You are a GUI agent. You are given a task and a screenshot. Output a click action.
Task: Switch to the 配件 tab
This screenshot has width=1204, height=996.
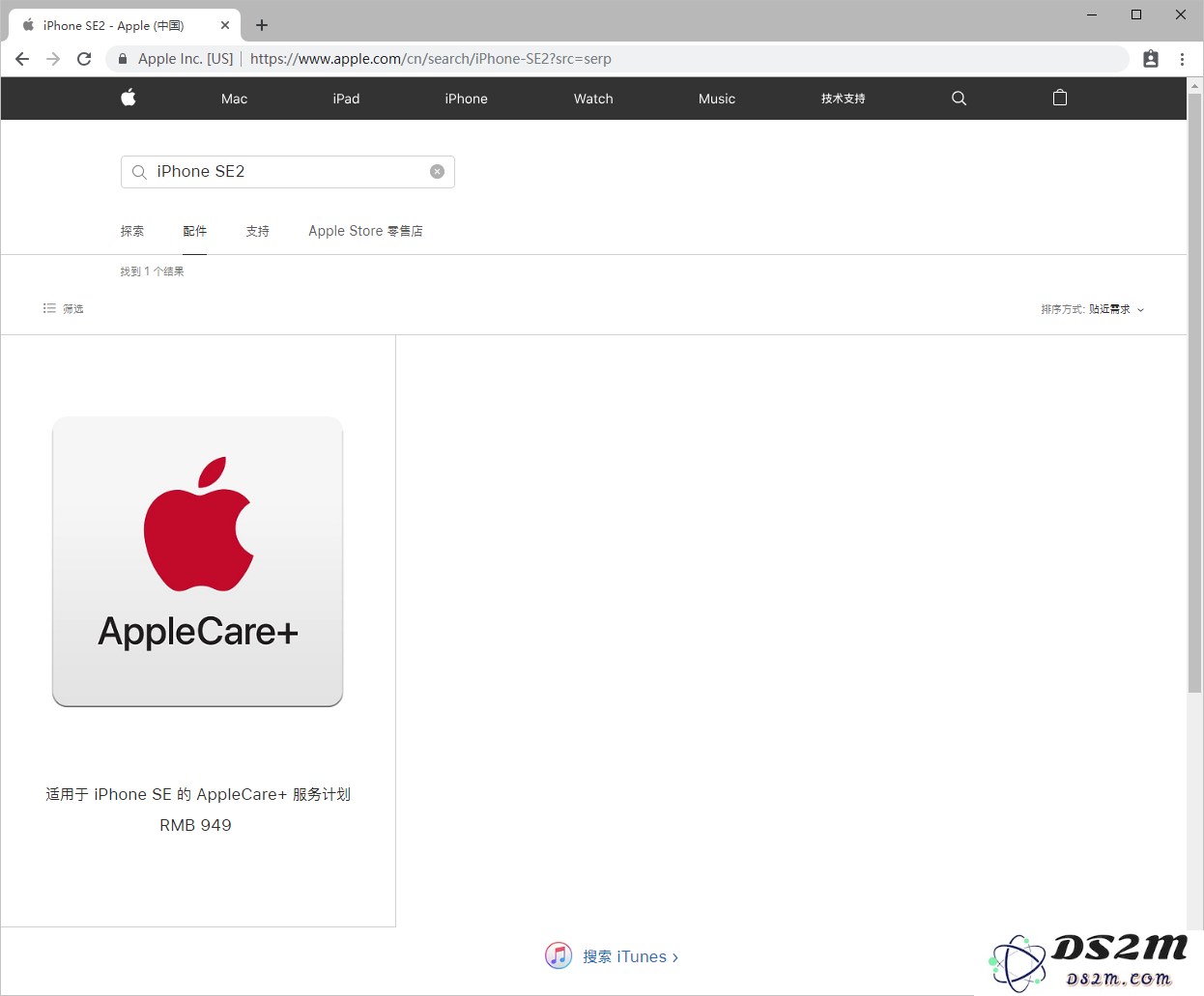click(x=194, y=231)
